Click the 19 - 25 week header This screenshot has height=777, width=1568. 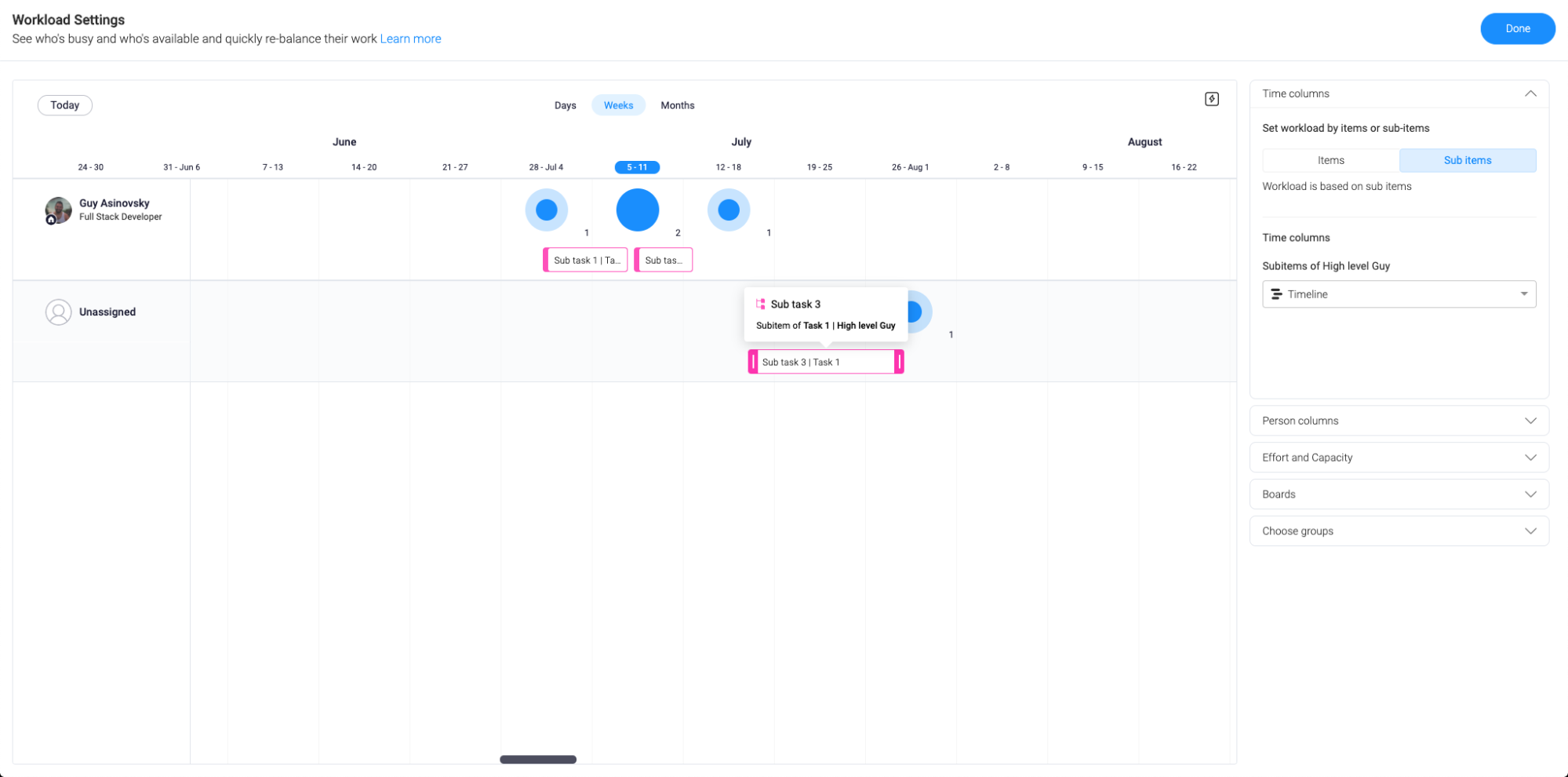point(819,167)
